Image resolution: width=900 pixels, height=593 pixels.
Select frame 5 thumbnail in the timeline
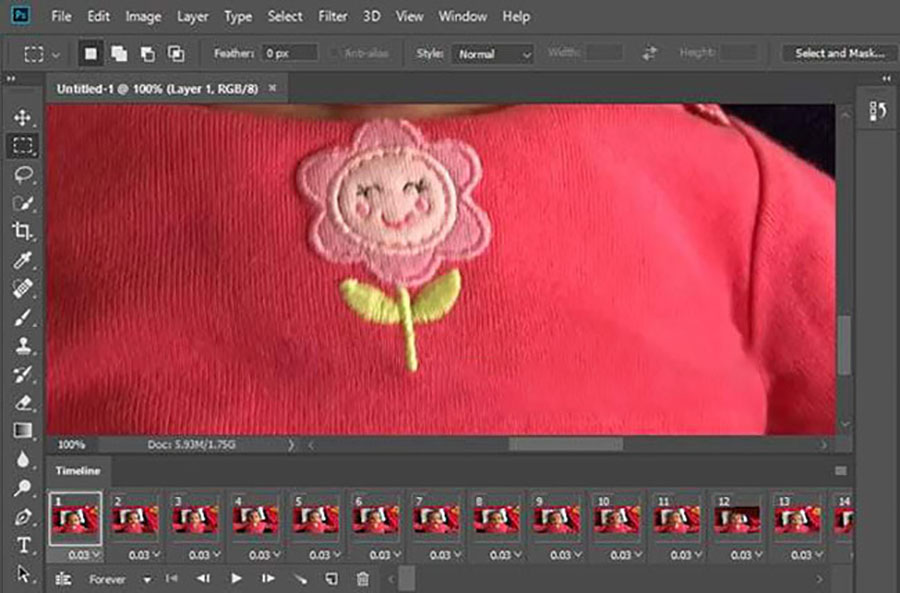tap(314, 519)
